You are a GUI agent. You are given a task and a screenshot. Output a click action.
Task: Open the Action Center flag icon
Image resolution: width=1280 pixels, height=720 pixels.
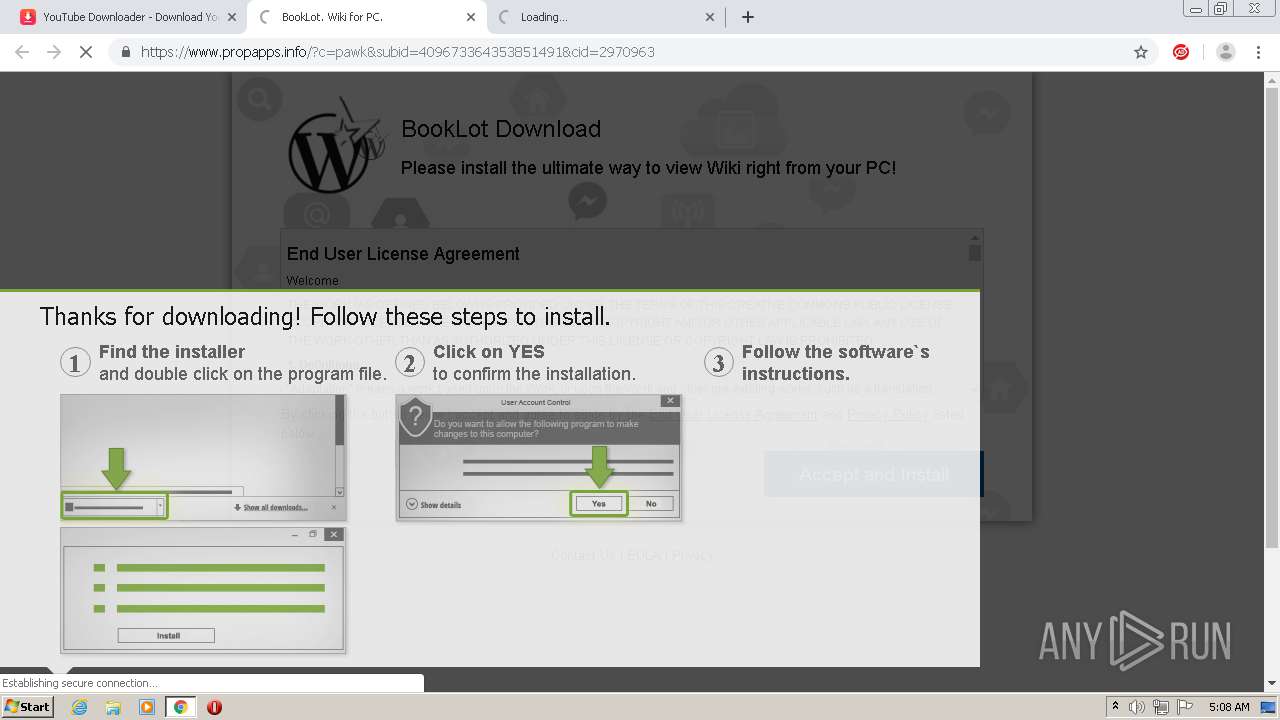pyautogui.click(x=1184, y=707)
